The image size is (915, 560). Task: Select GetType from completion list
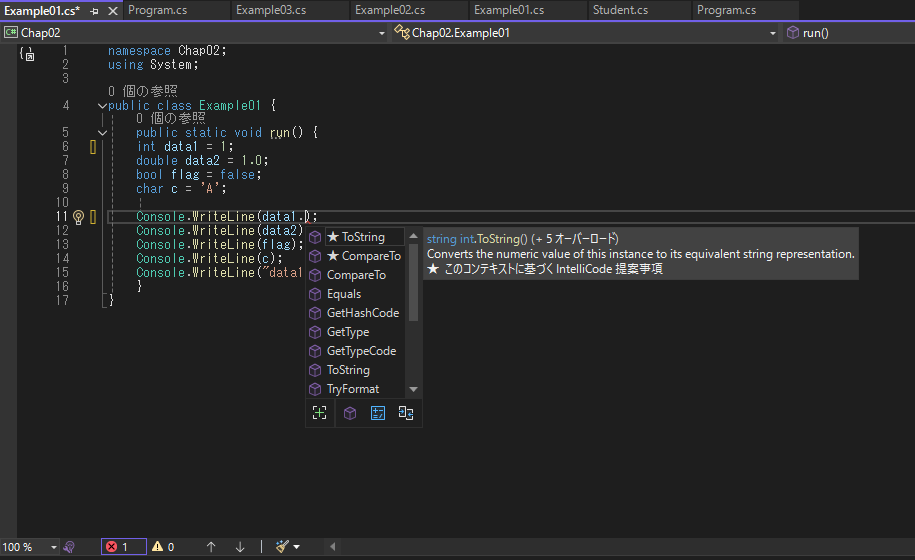355,332
